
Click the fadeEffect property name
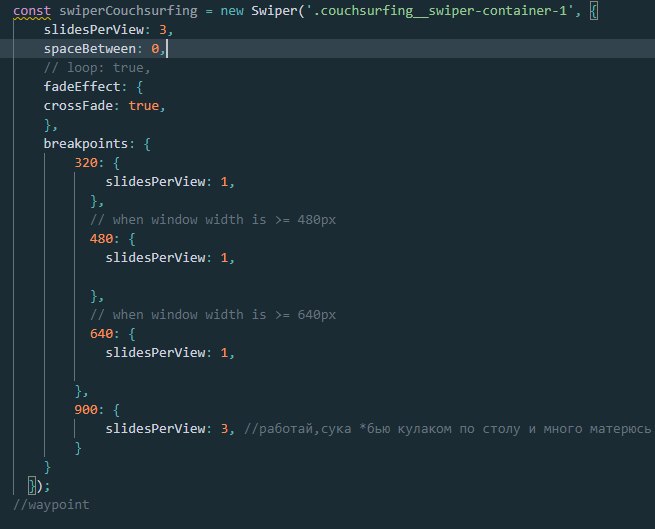tap(82, 87)
